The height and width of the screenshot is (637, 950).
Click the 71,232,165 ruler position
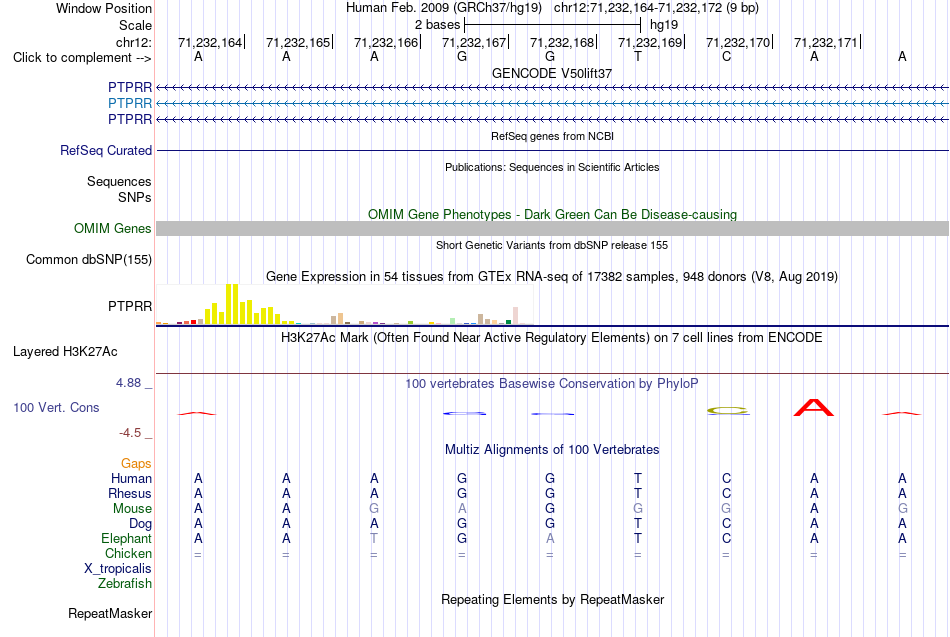point(298,42)
